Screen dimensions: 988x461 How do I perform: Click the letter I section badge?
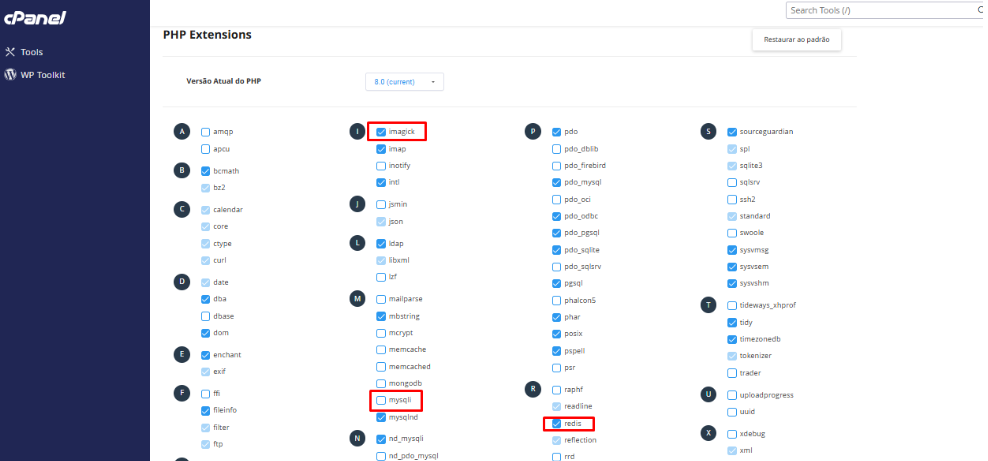(357, 132)
